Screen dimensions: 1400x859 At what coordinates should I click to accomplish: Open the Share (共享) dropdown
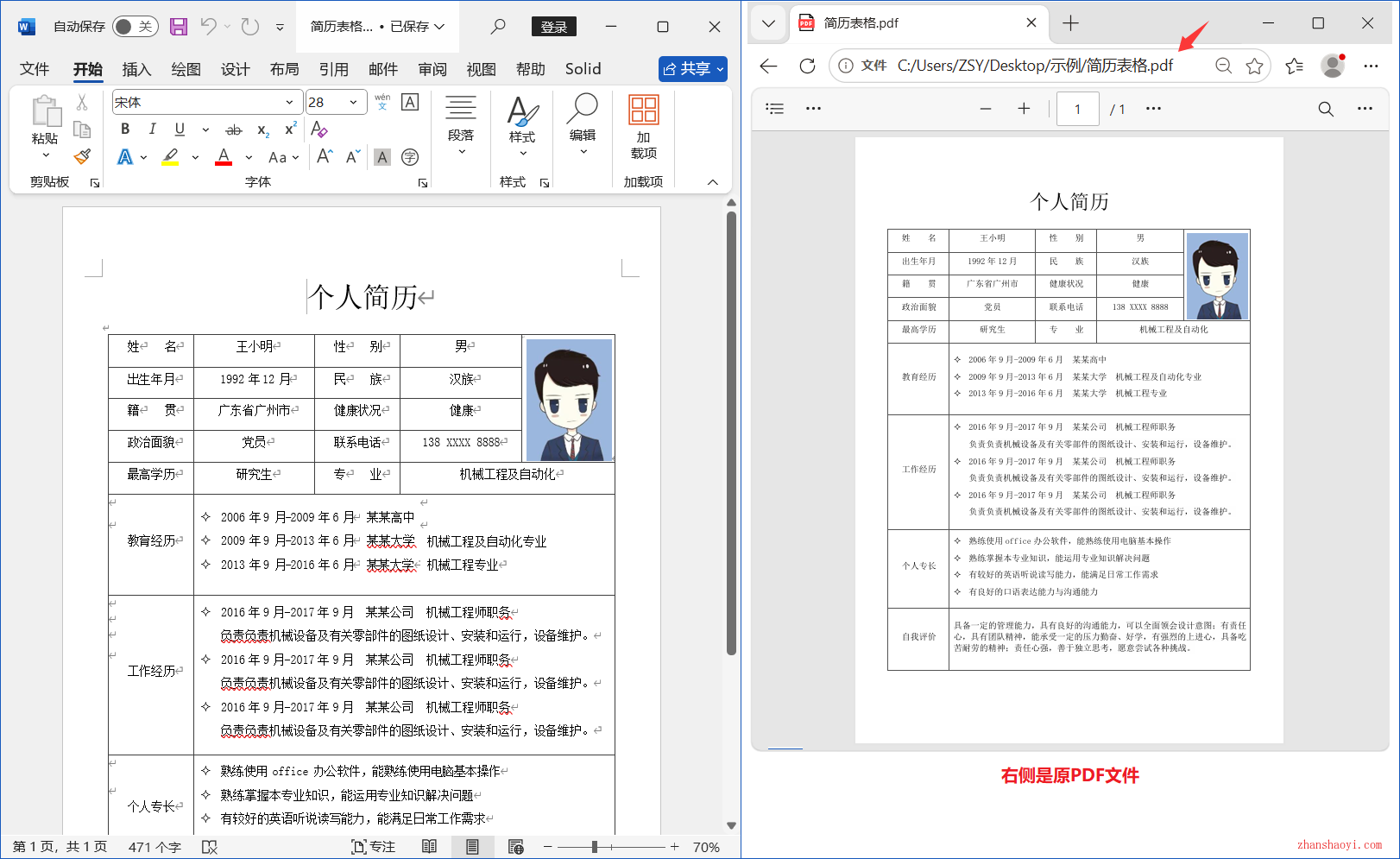692,69
